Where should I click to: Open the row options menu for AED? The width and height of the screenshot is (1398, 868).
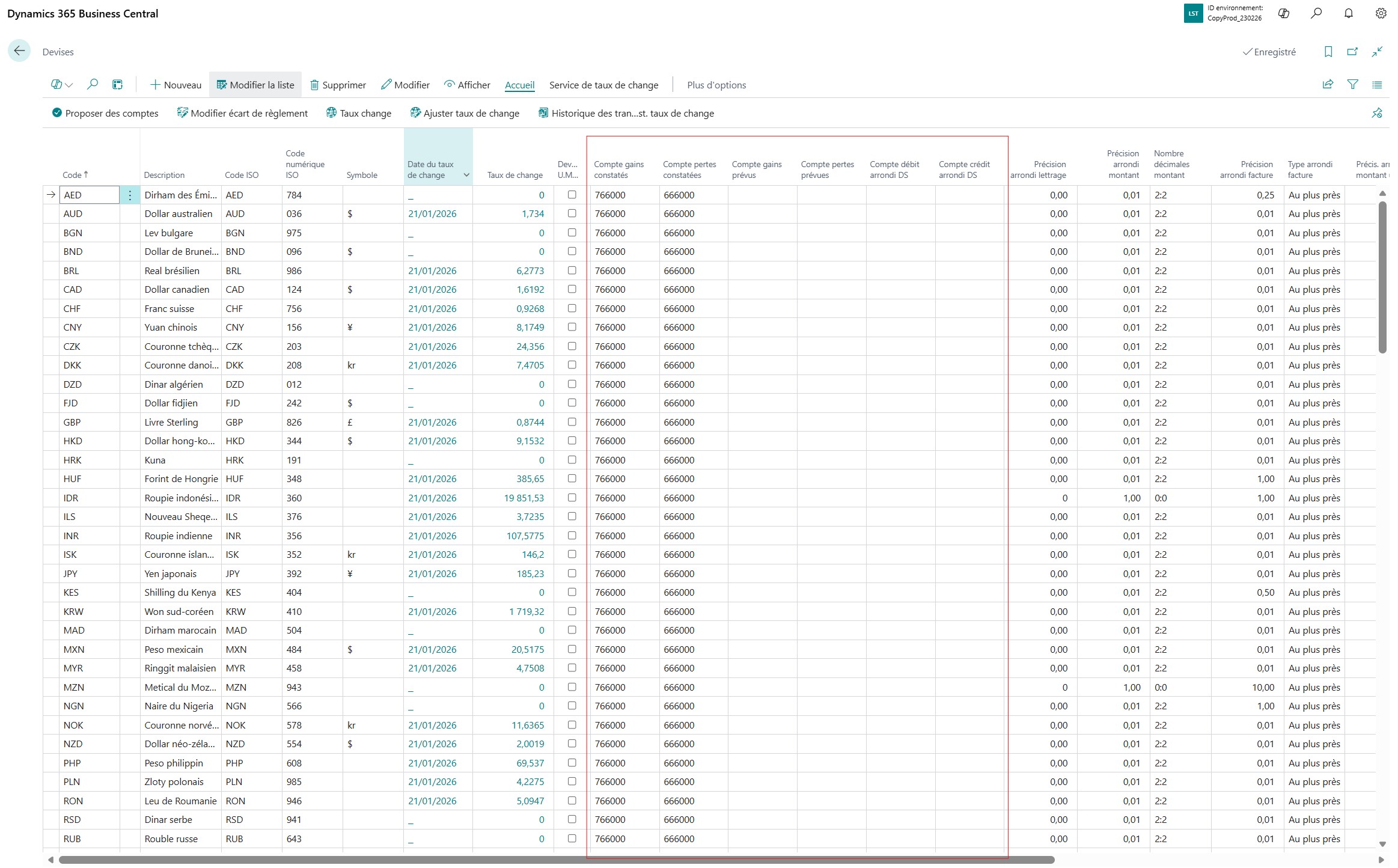pyautogui.click(x=129, y=195)
